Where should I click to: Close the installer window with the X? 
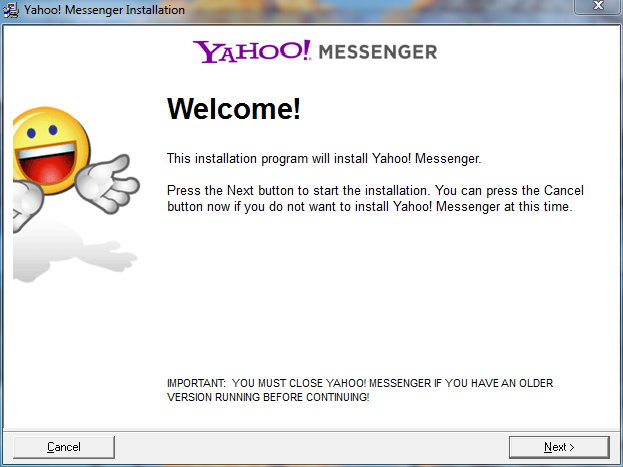pos(598,6)
